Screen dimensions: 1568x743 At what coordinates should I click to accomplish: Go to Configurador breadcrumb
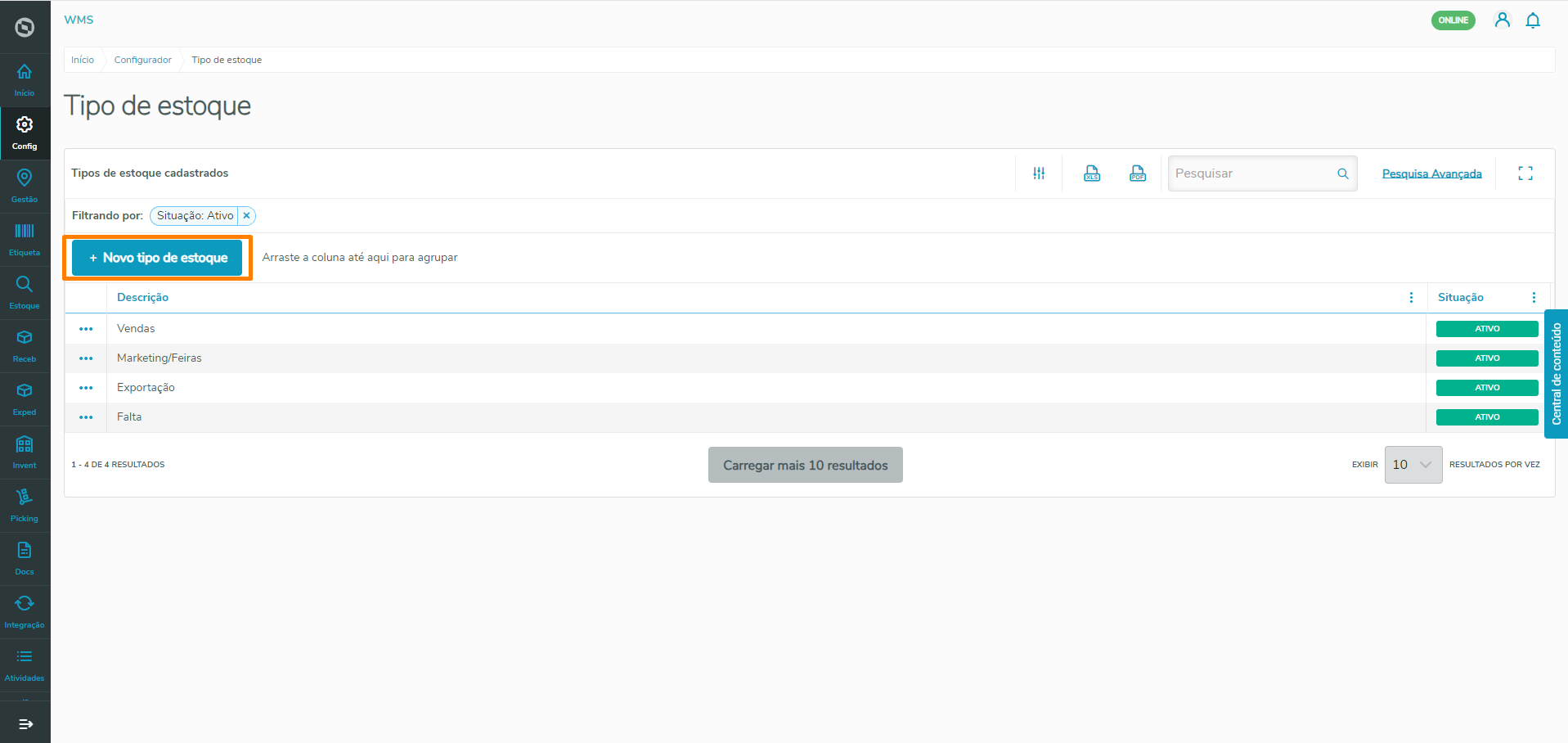click(143, 60)
